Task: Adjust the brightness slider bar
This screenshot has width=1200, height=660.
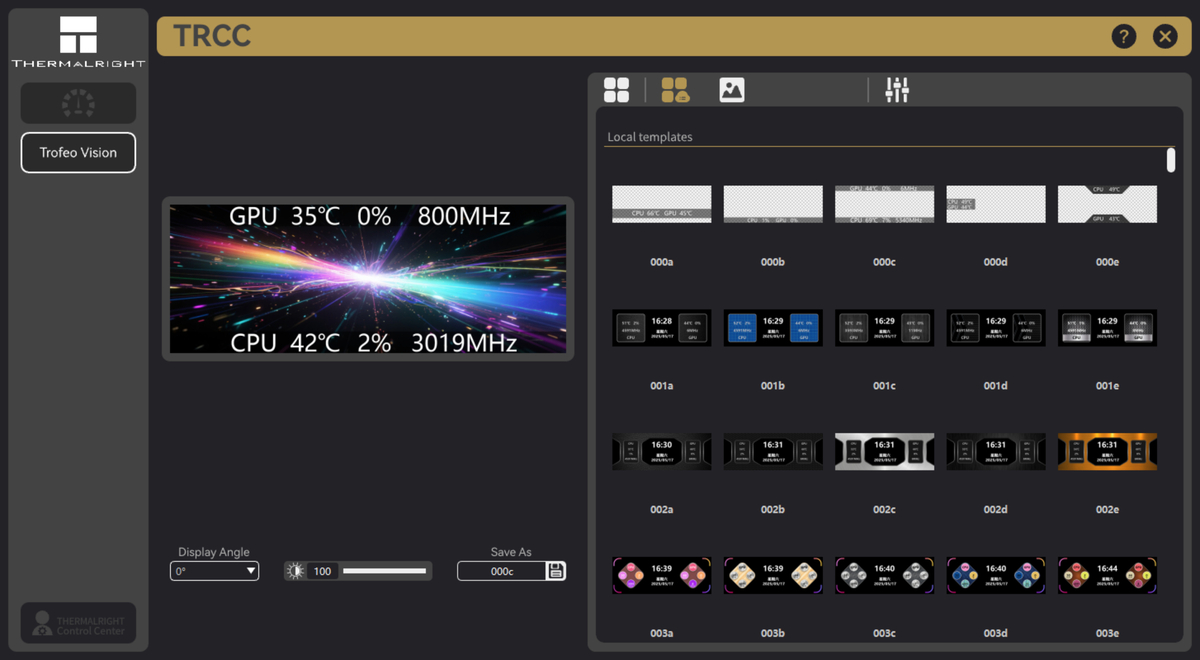Action: [384, 571]
